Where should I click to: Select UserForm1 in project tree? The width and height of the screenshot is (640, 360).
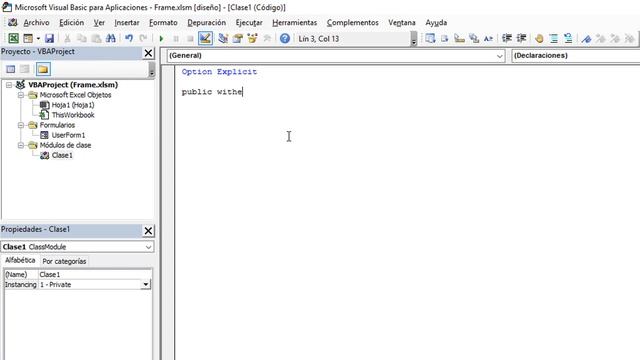click(68, 135)
